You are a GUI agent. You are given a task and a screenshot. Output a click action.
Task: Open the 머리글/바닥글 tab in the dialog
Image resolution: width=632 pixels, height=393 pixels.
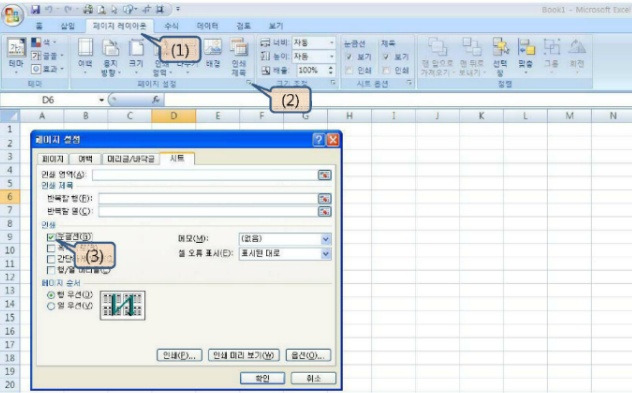pos(131,159)
